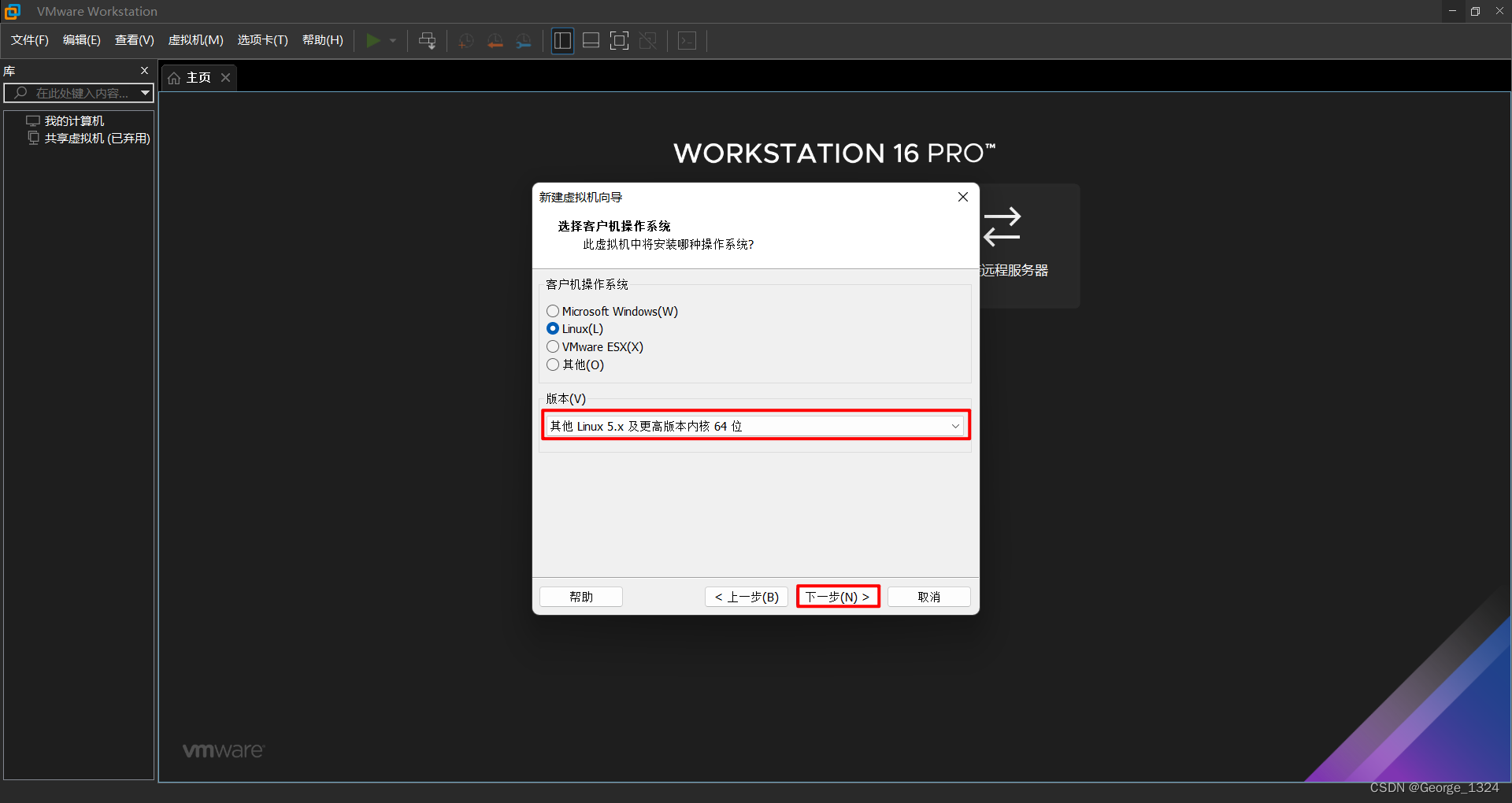Open 帮助(H) menu
Viewport: 1512px width, 803px height.
click(x=323, y=40)
